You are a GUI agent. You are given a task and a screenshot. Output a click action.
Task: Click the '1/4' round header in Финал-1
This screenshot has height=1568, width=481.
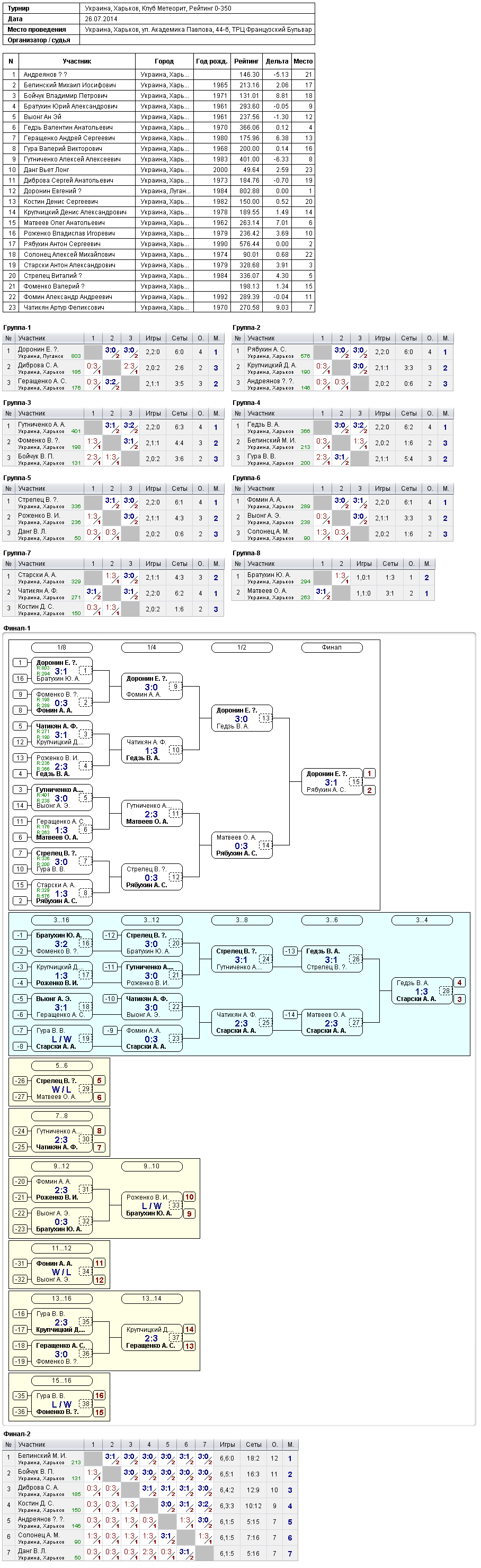tap(152, 647)
